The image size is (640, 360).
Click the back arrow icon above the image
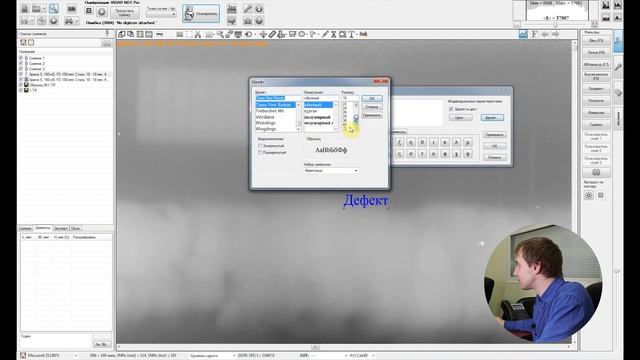(545, 34)
